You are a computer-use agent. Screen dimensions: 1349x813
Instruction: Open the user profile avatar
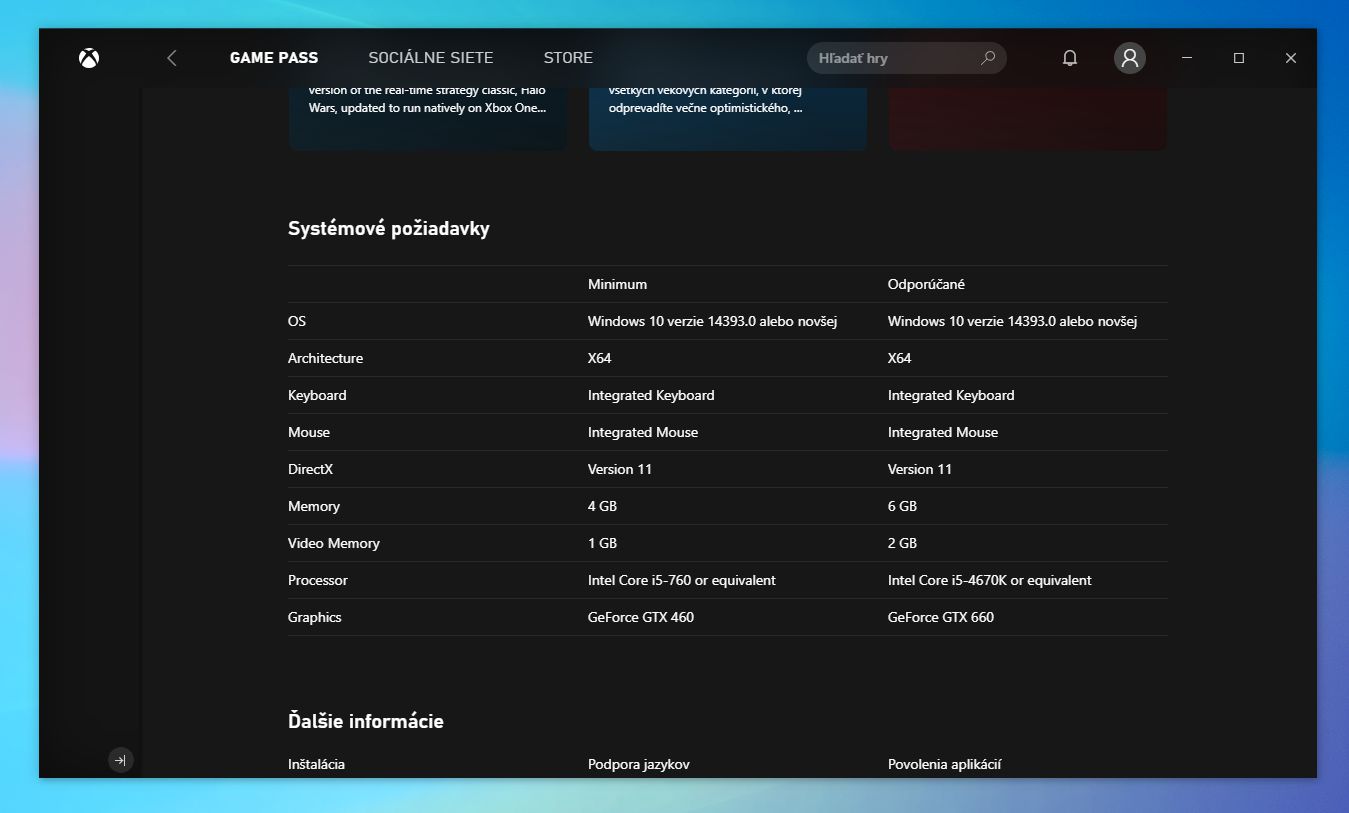tap(1130, 58)
